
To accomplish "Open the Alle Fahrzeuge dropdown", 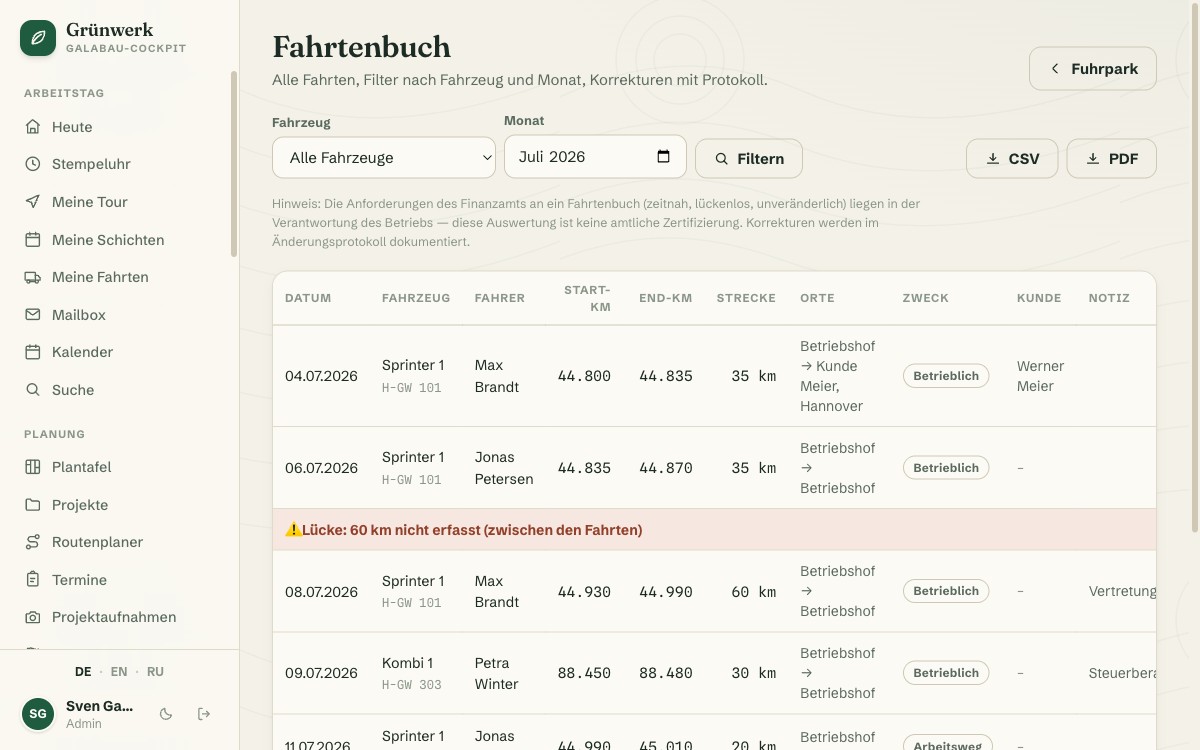I will (x=384, y=157).
